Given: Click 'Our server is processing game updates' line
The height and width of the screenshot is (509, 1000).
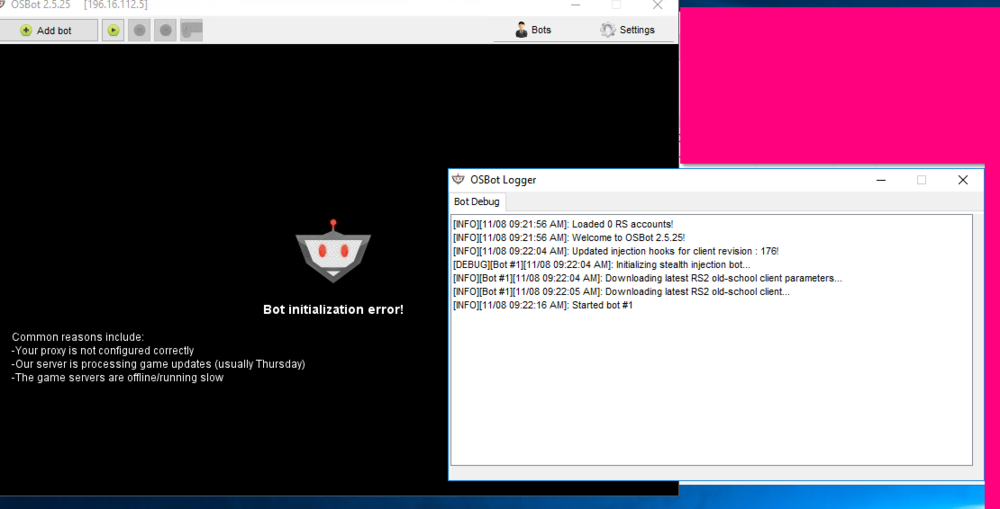Looking at the screenshot, I should pyautogui.click(x=158, y=364).
